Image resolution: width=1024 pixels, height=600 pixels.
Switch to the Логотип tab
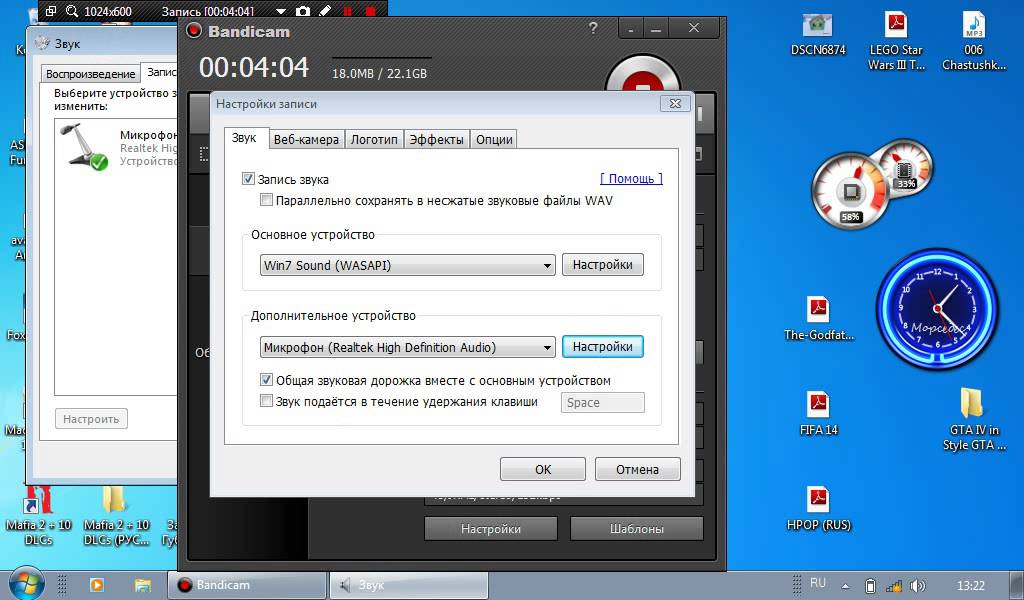[x=374, y=139]
